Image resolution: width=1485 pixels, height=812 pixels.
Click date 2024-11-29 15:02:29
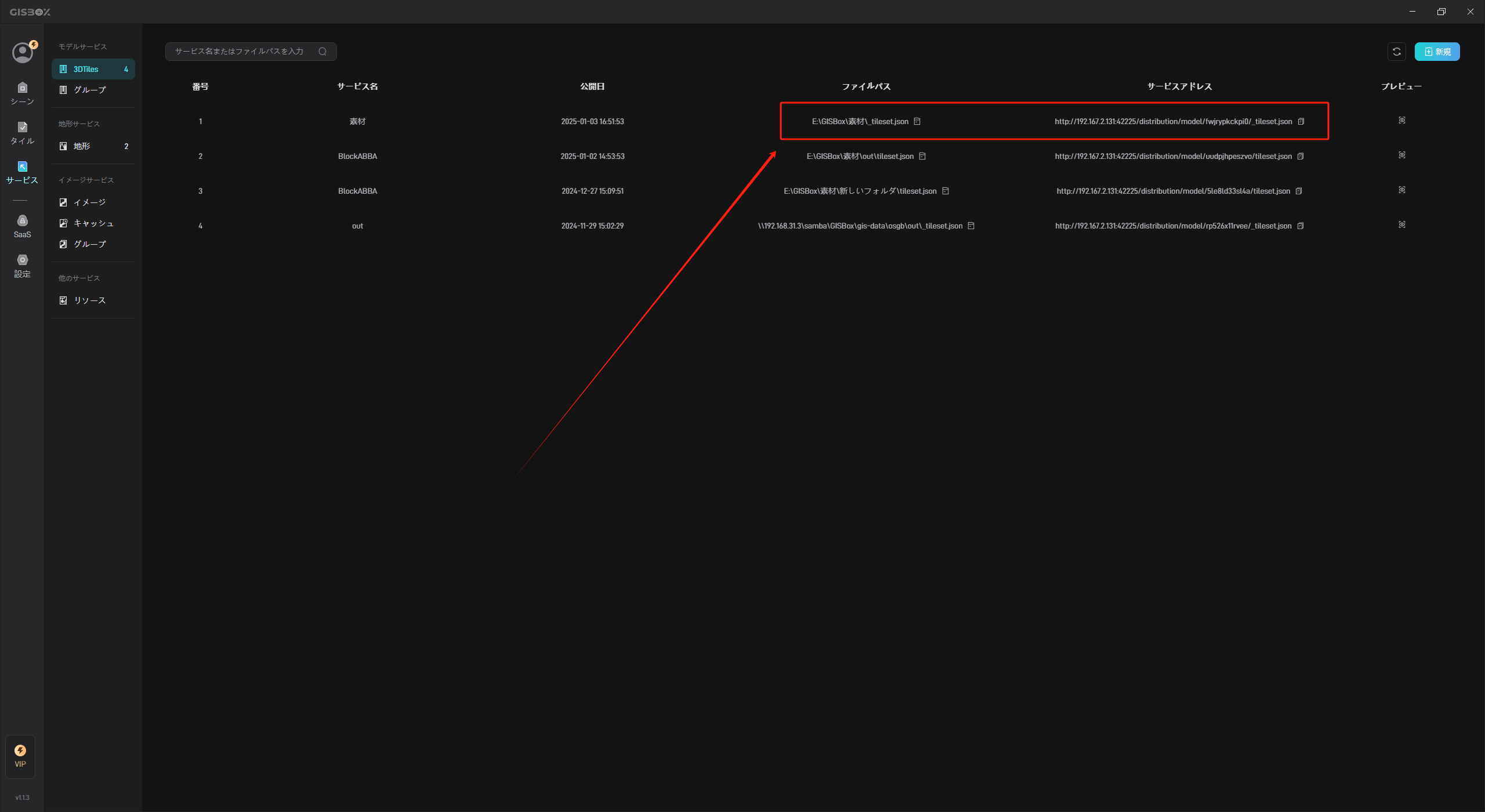[592, 226]
